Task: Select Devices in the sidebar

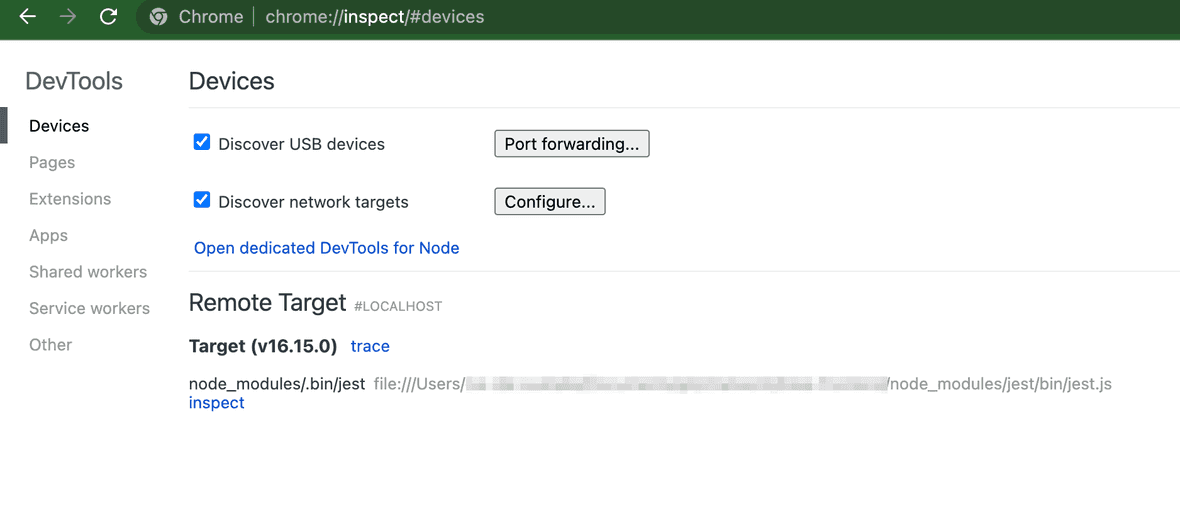Action: 59,126
